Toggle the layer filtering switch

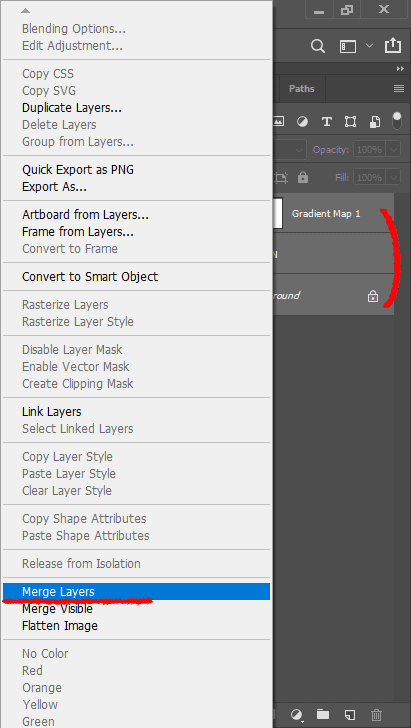(397, 120)
